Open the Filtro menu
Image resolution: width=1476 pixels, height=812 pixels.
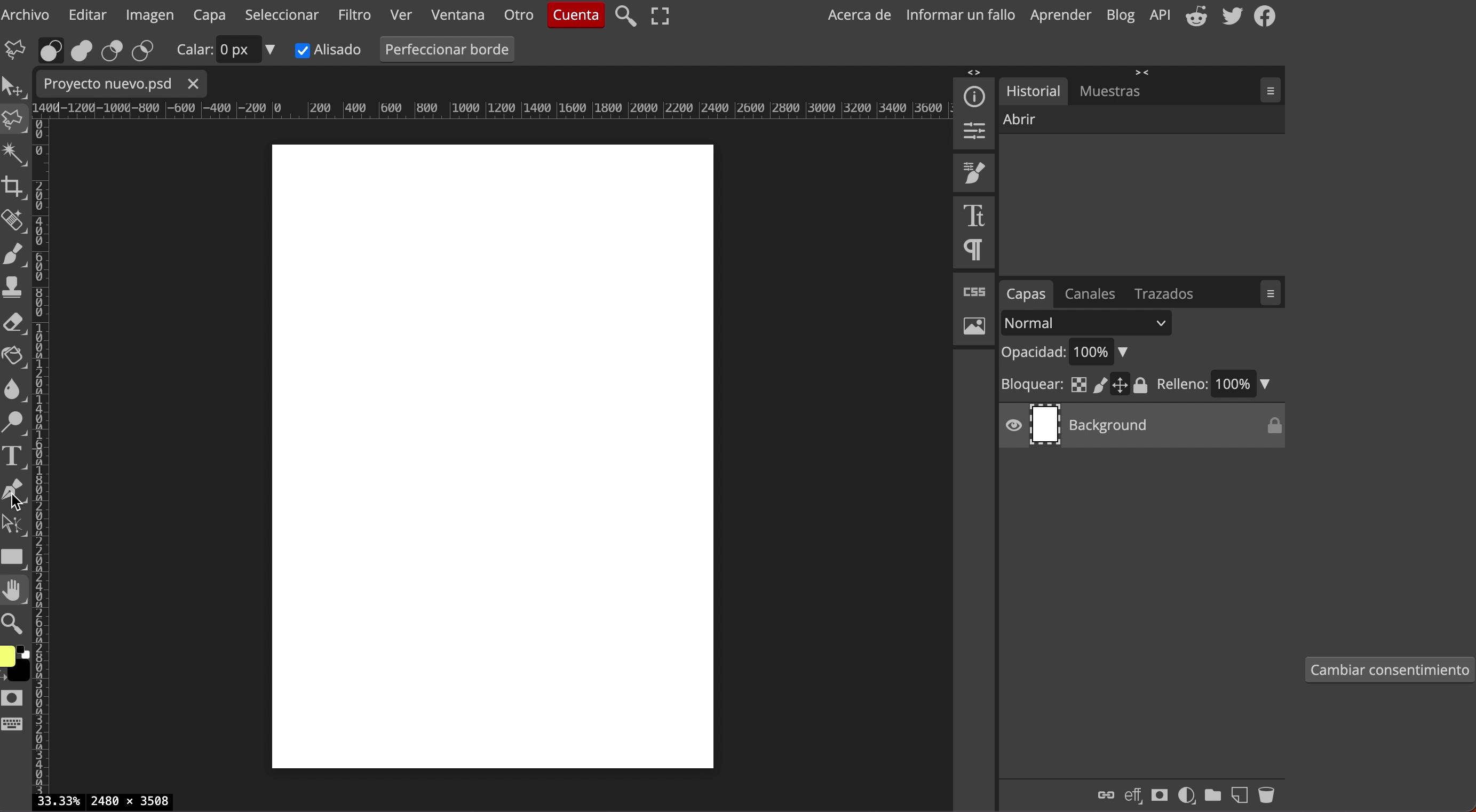tap(354, 15)
